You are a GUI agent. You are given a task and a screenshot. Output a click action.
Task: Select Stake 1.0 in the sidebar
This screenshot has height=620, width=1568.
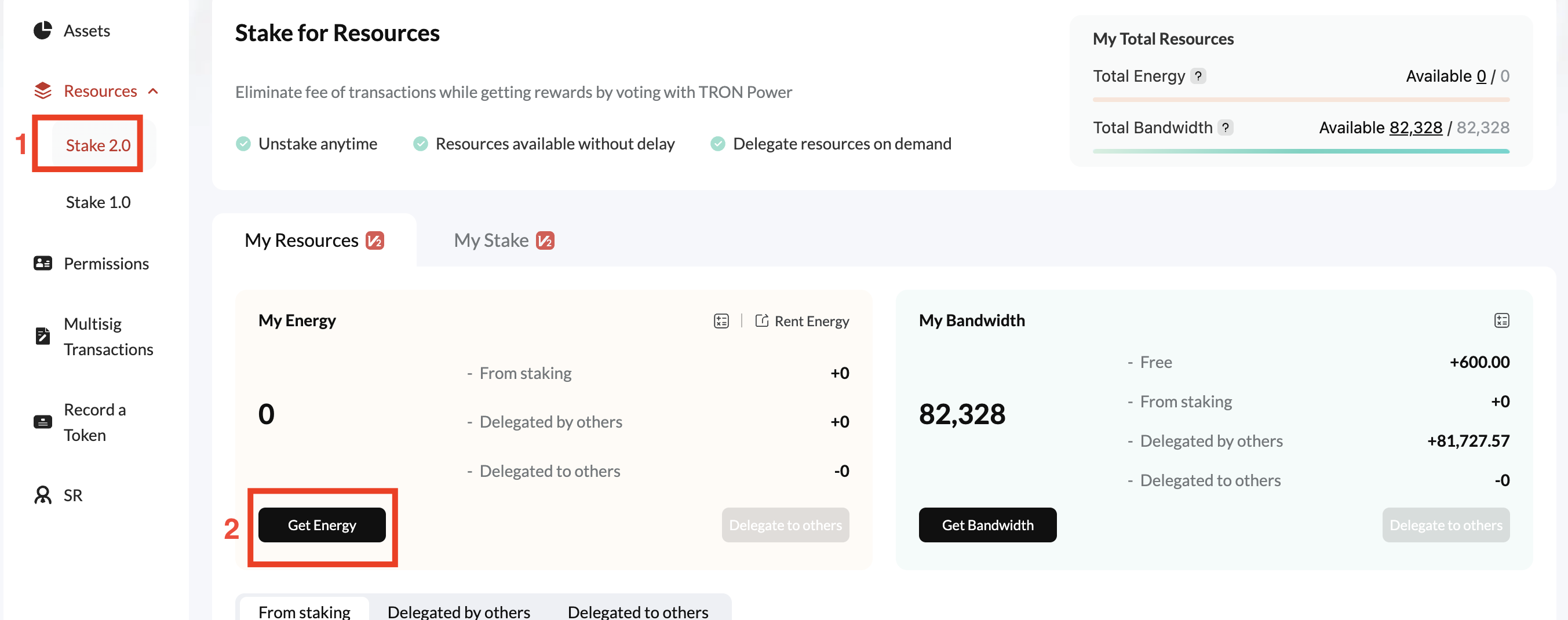click(x=98, y=202)
